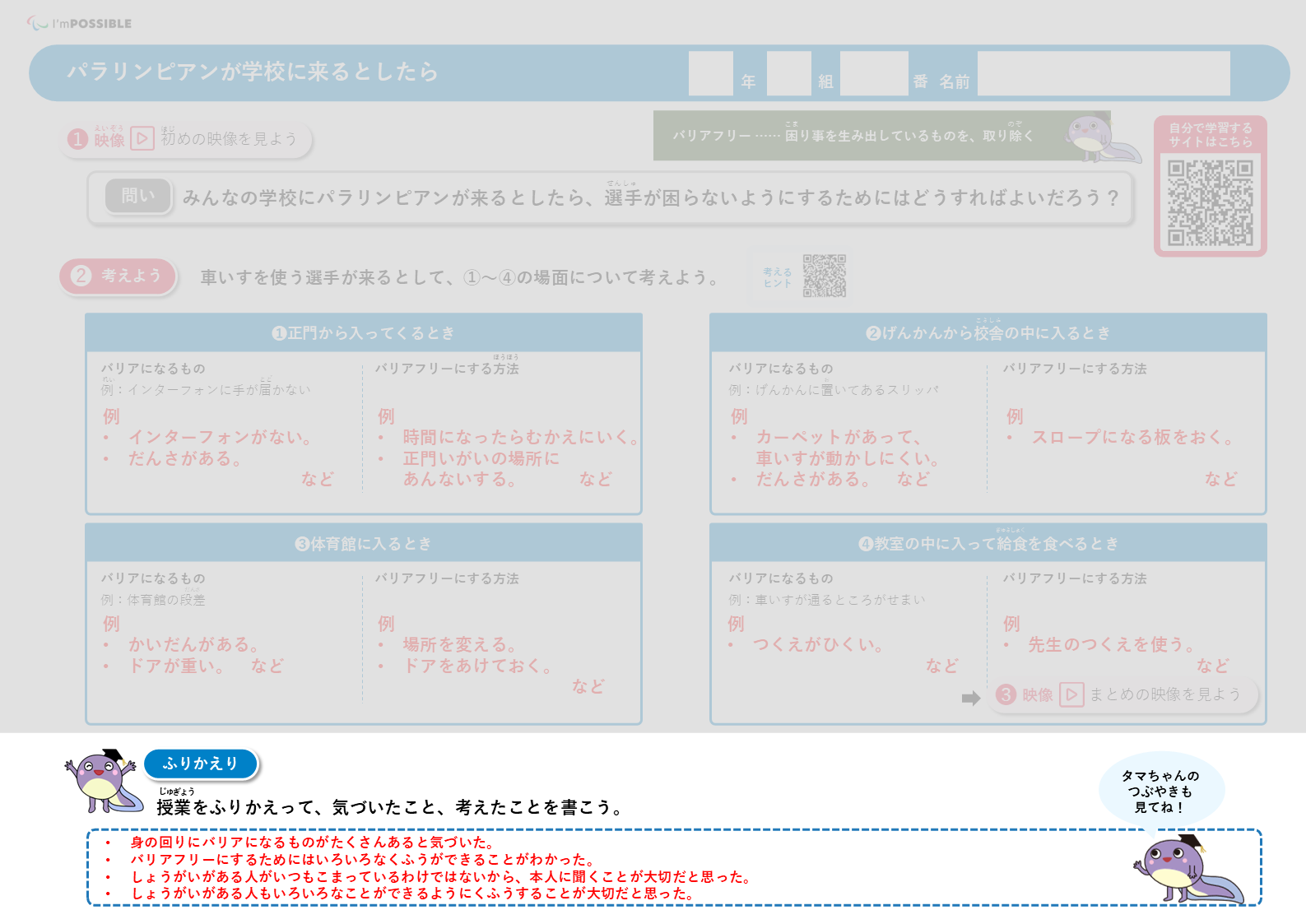
Task: Select the ❶正門から入ってくるとき section header
Action: tap(364, 333)
